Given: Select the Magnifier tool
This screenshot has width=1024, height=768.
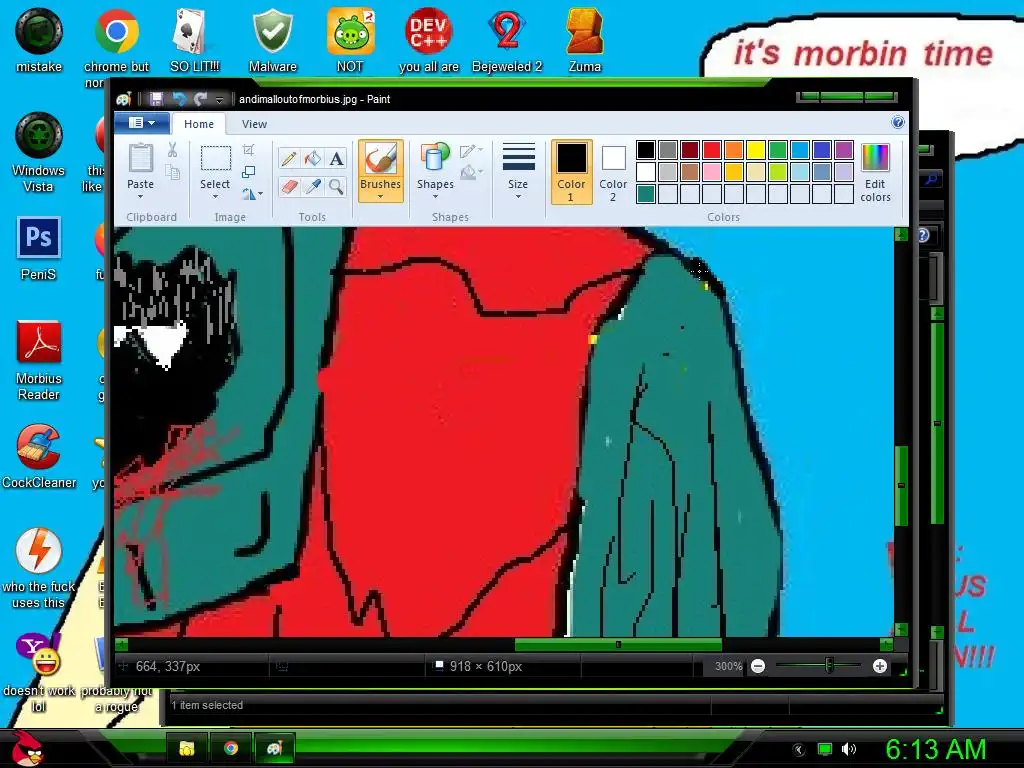Looking at the screenshot, I should coord(336,187).
